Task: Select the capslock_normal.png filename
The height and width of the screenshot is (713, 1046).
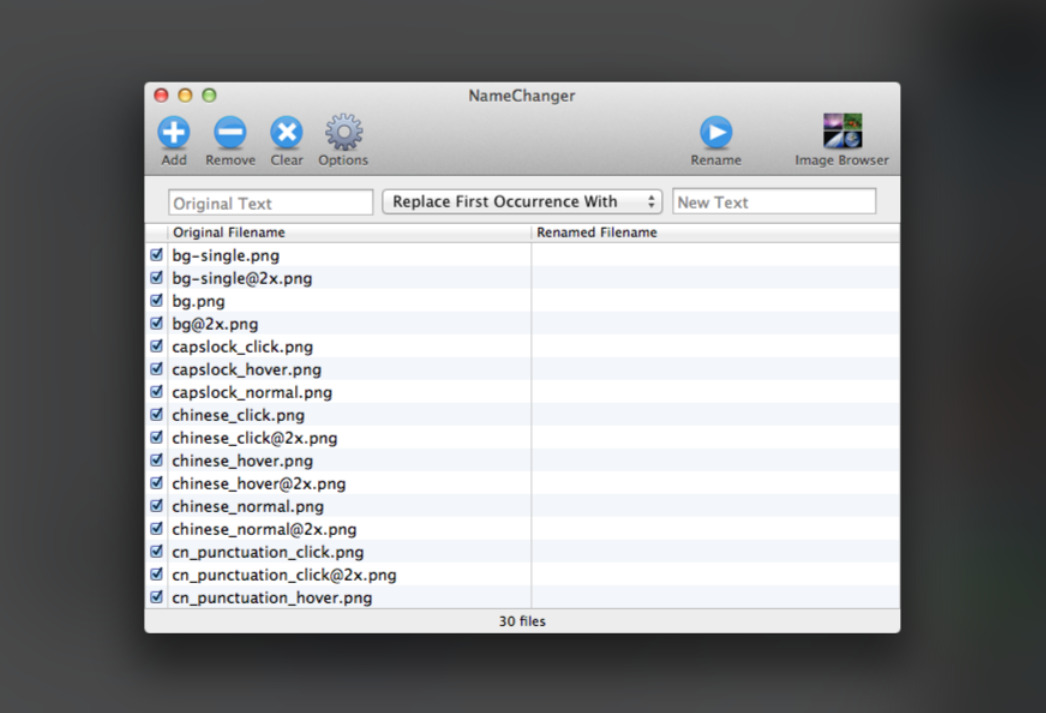Action: click(x=251, y=392)
